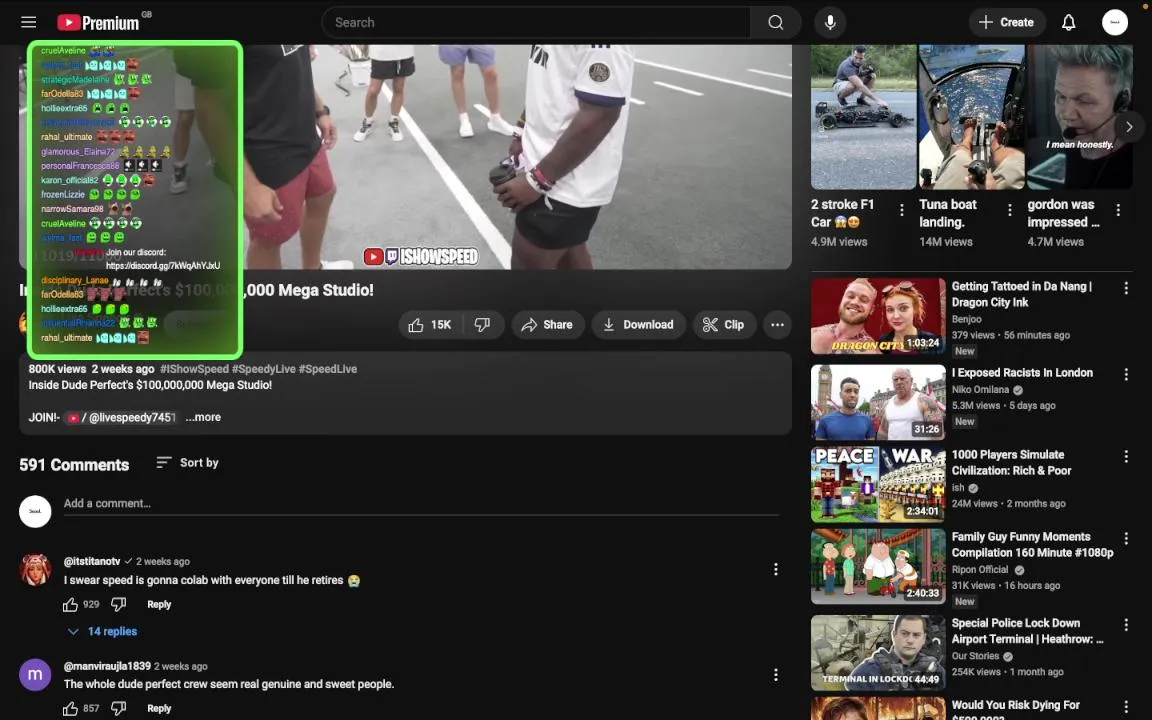This screenshot has height=720, width=1152.
Task: Open the hamburger guide menu
Action: pyautogui.click(x=29, y=22)
